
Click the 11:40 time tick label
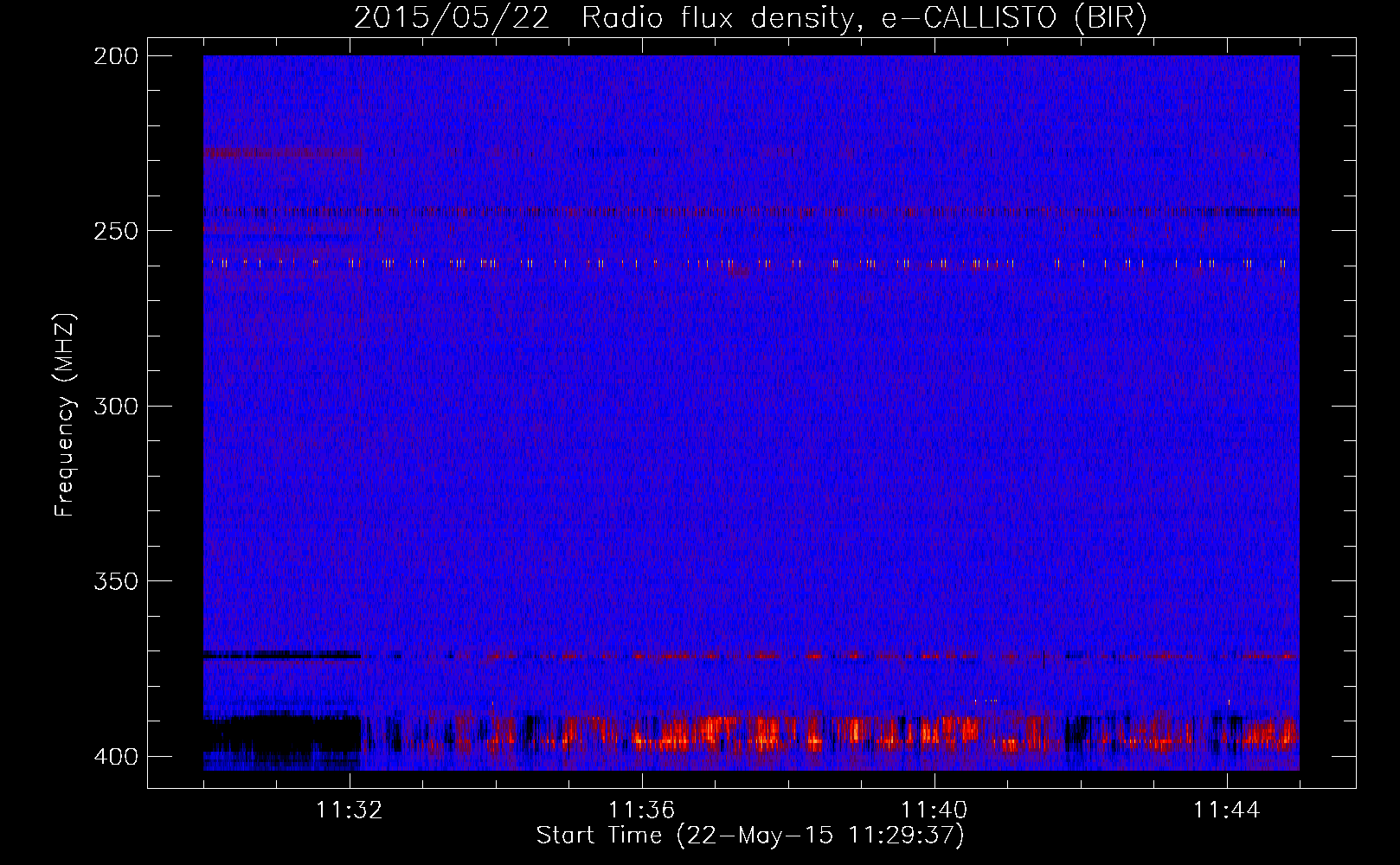[934, 811]
